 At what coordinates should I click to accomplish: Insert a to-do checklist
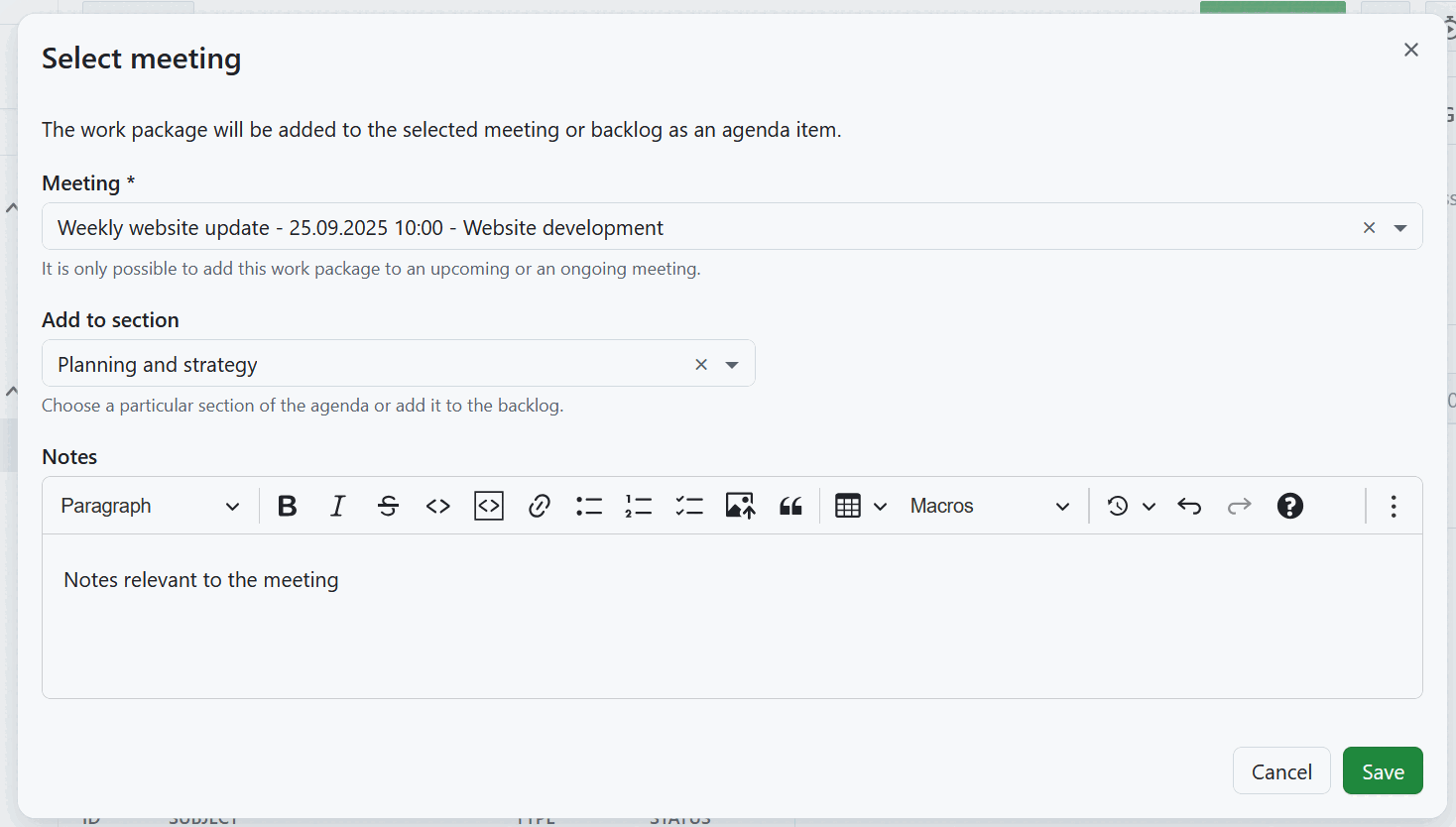[x=689, y=506]
